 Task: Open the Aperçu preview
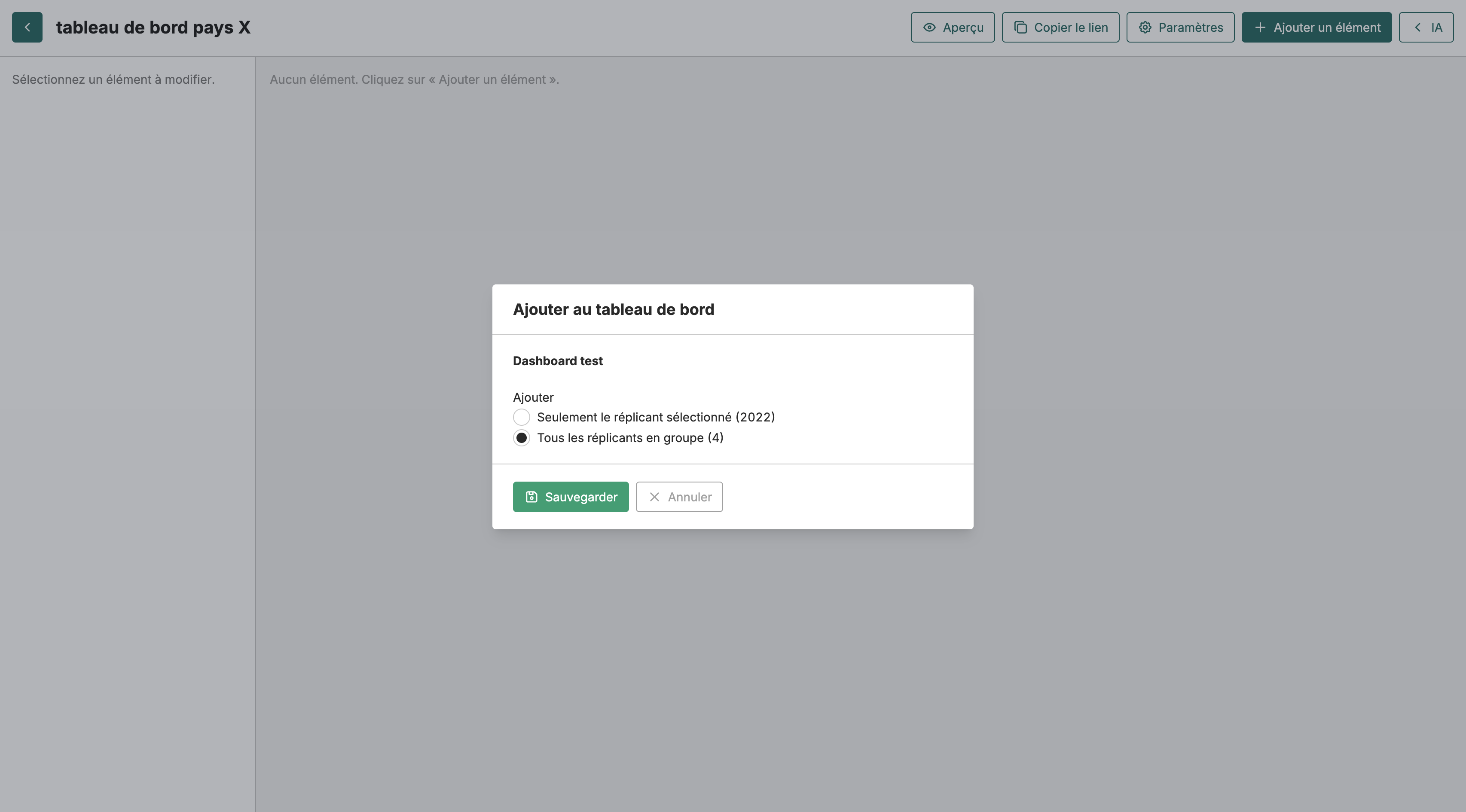point(953,27)
